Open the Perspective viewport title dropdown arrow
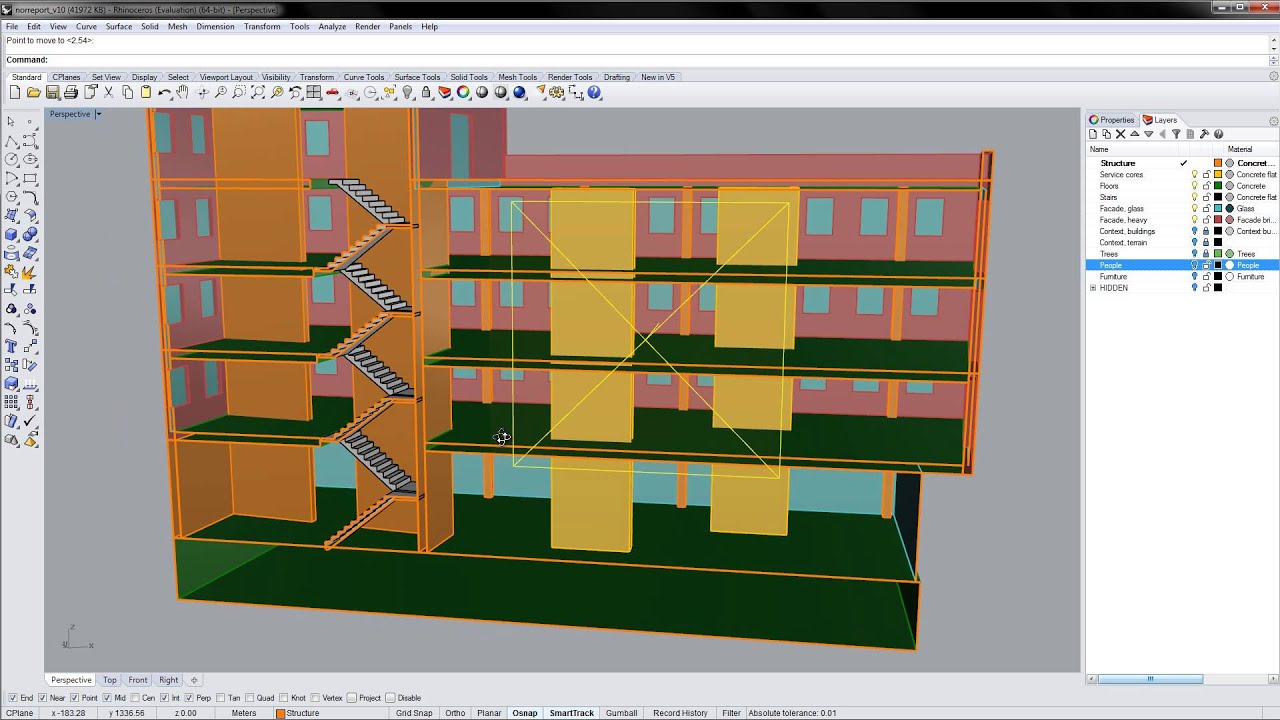 click(98, 114)
